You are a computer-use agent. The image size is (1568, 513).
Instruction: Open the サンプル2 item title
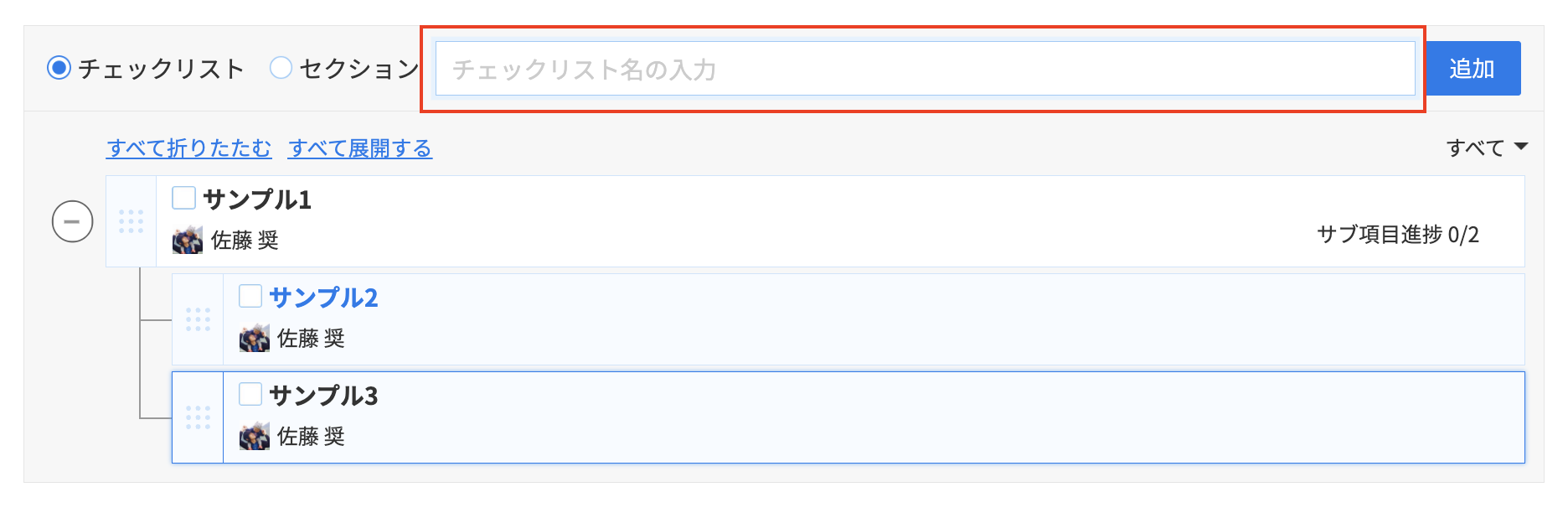tap(323, 298)
